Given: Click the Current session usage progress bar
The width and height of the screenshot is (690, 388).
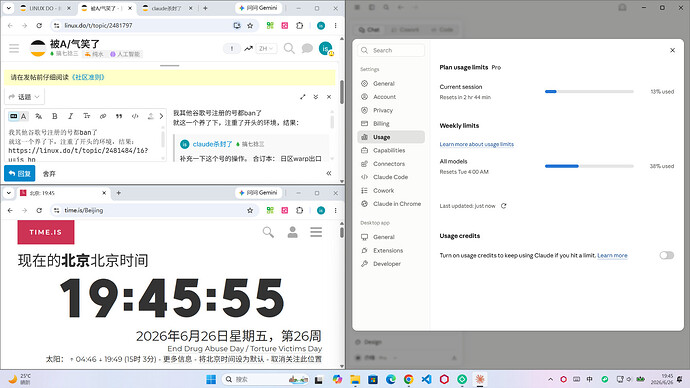Looking at the screenshot, I should click(x=589, y=92).
